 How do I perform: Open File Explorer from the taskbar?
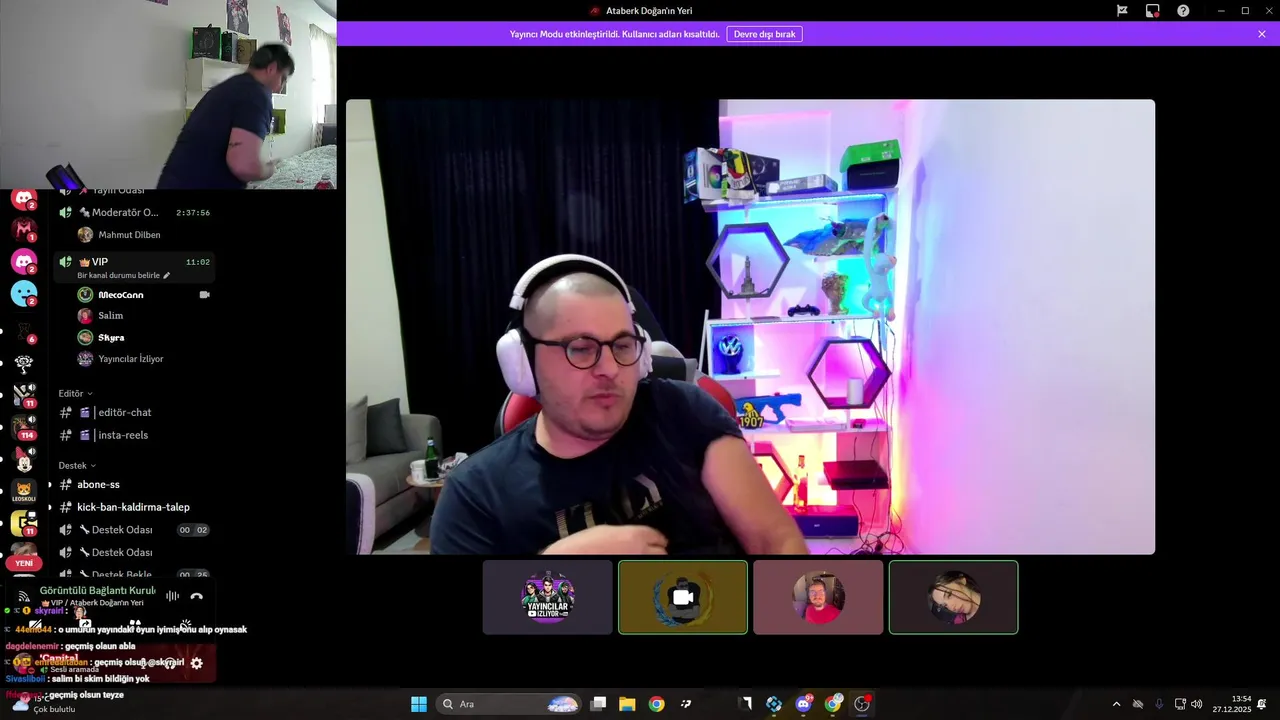coord(627,704)
